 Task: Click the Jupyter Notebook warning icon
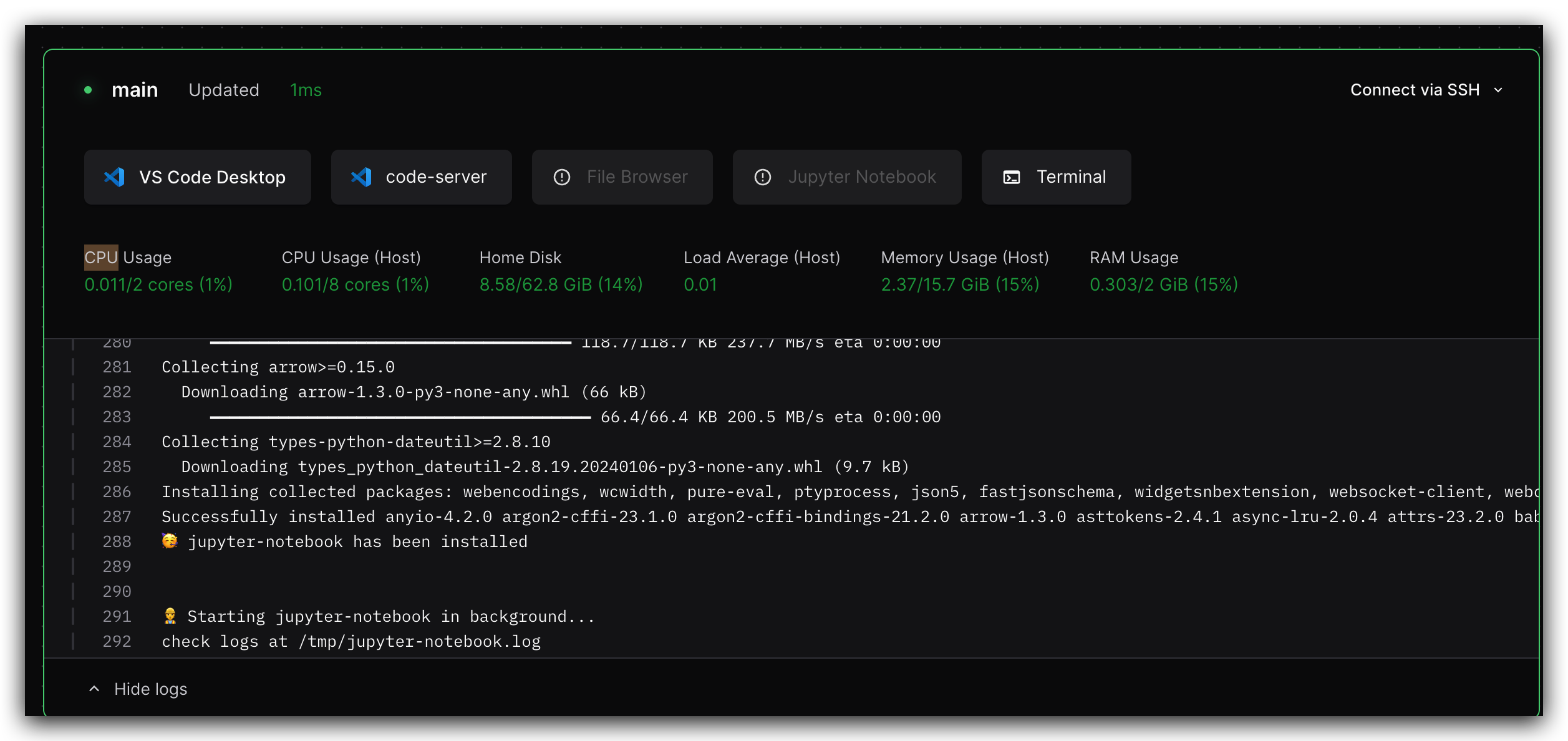[763, 177]
